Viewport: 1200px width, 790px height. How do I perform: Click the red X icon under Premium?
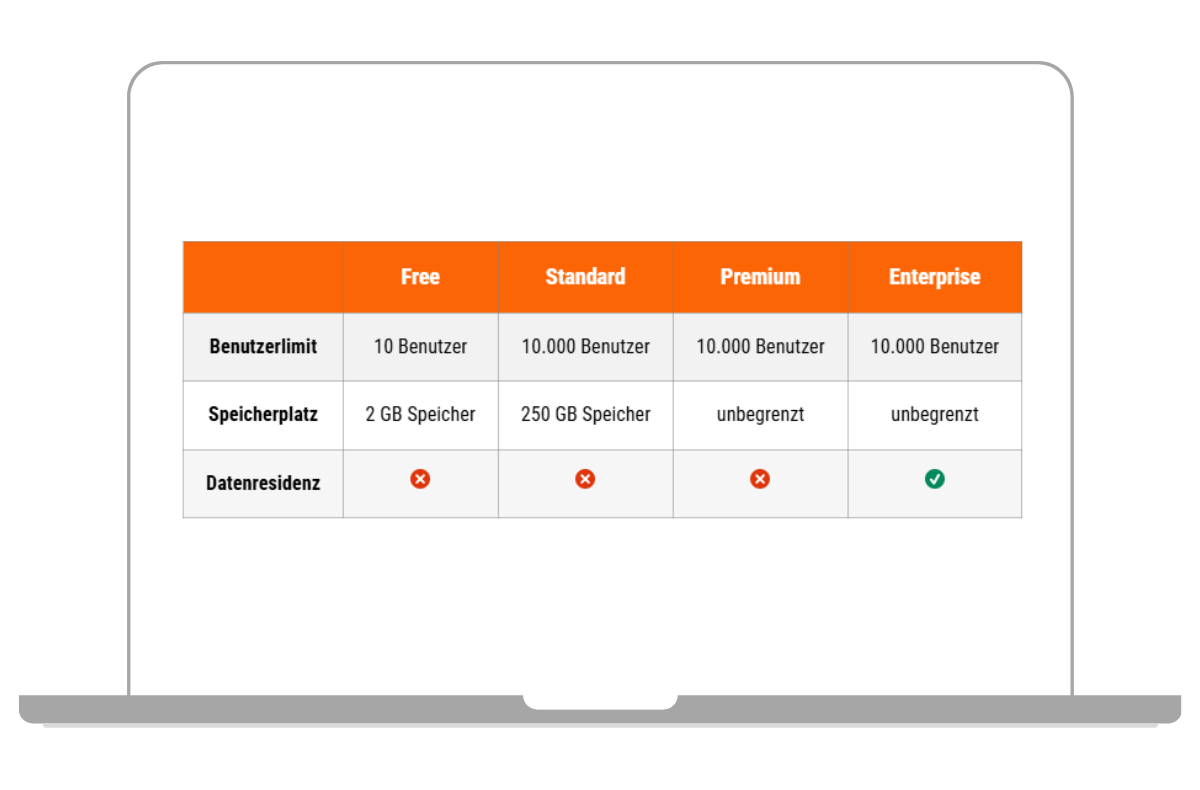(760, 480)
